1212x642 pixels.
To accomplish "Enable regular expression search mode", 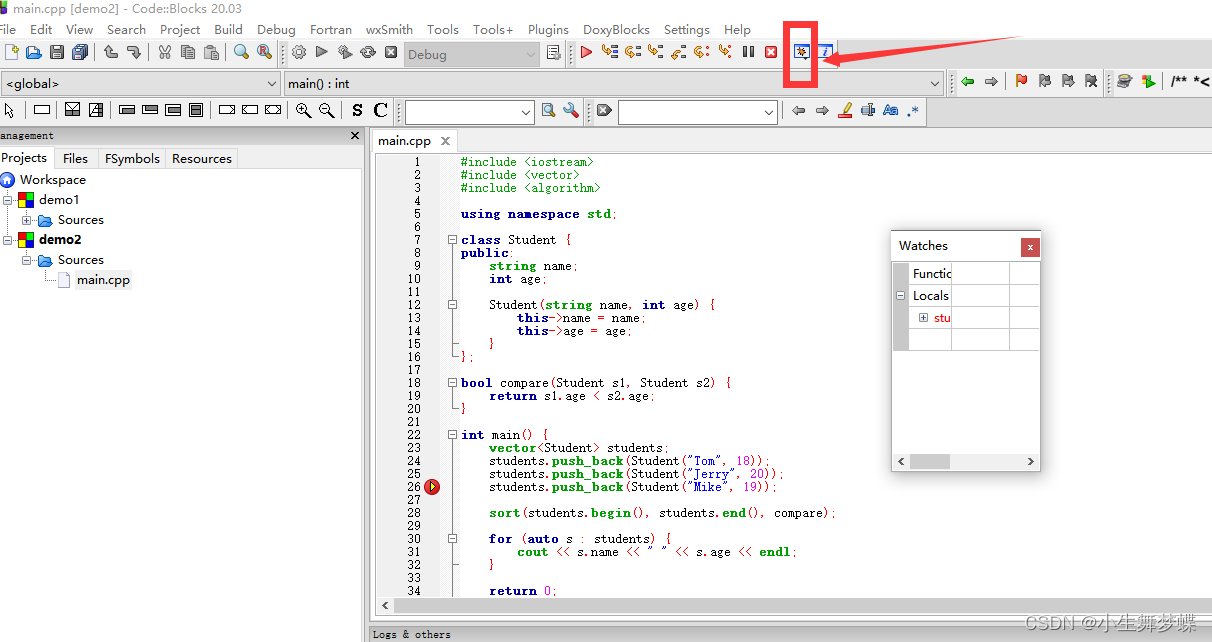I will tap(912, 111).
